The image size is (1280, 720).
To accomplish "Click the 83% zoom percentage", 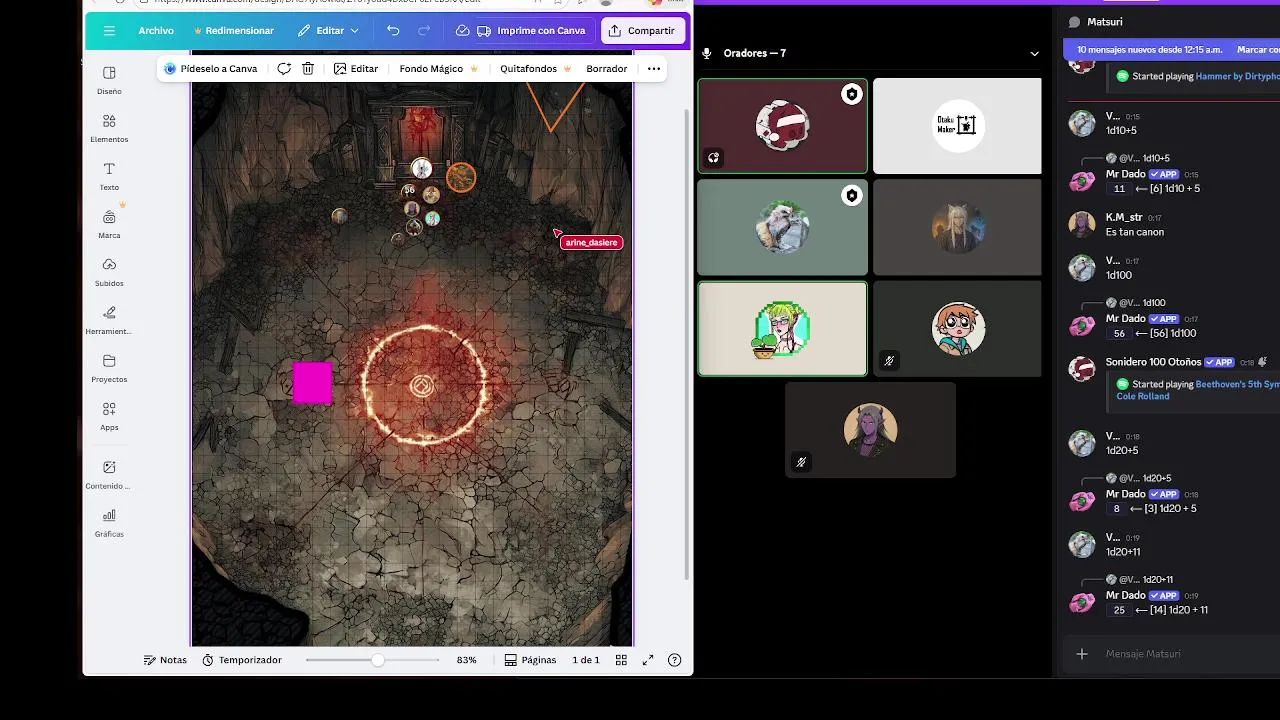I will 466,660.
